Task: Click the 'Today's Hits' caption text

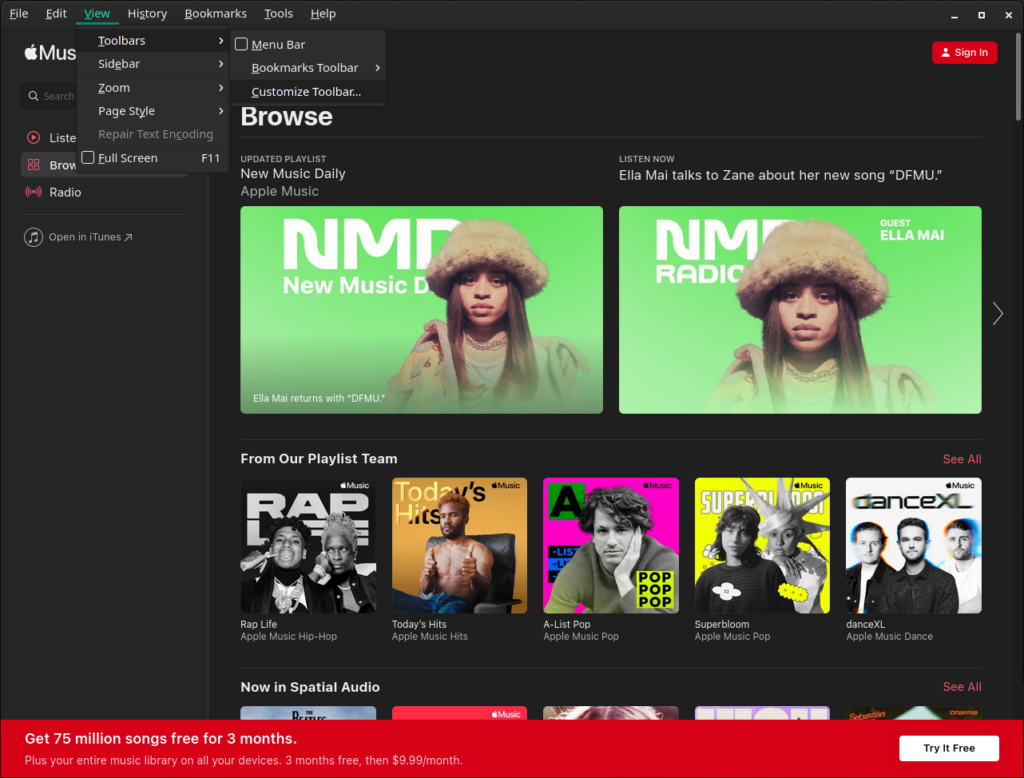Action: click(x=419, y=624)
